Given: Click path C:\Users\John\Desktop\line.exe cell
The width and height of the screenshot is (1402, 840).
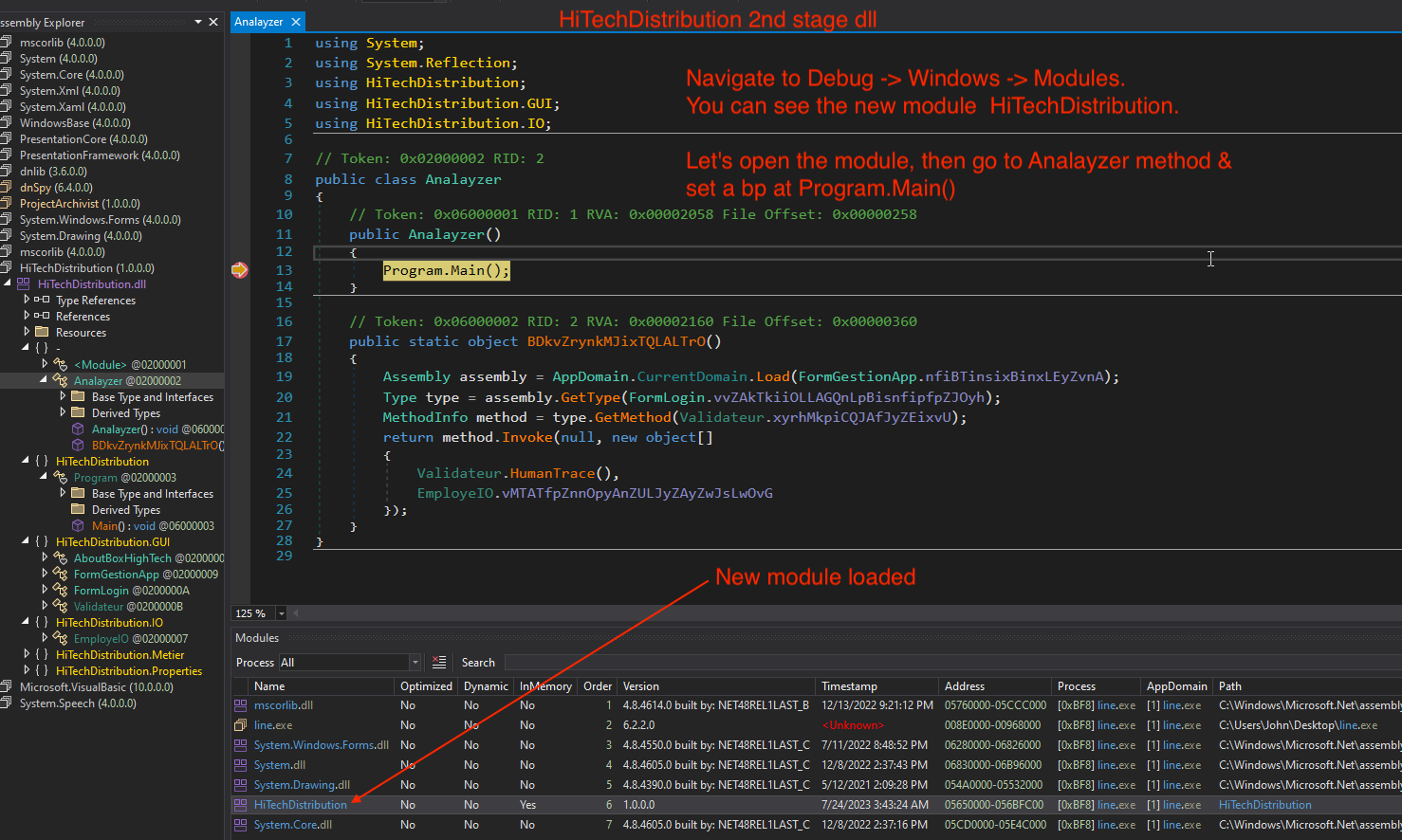Looking at the screenshot, I should 1298,725.
